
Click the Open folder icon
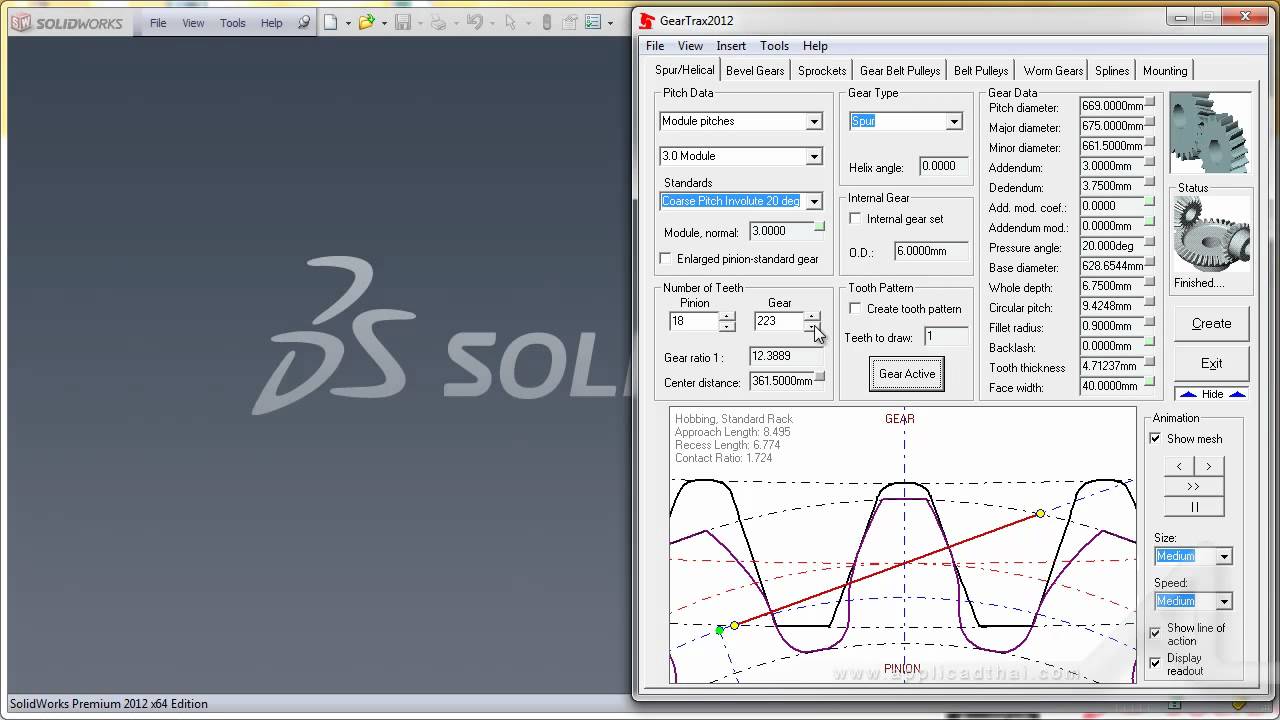[366, 22]
